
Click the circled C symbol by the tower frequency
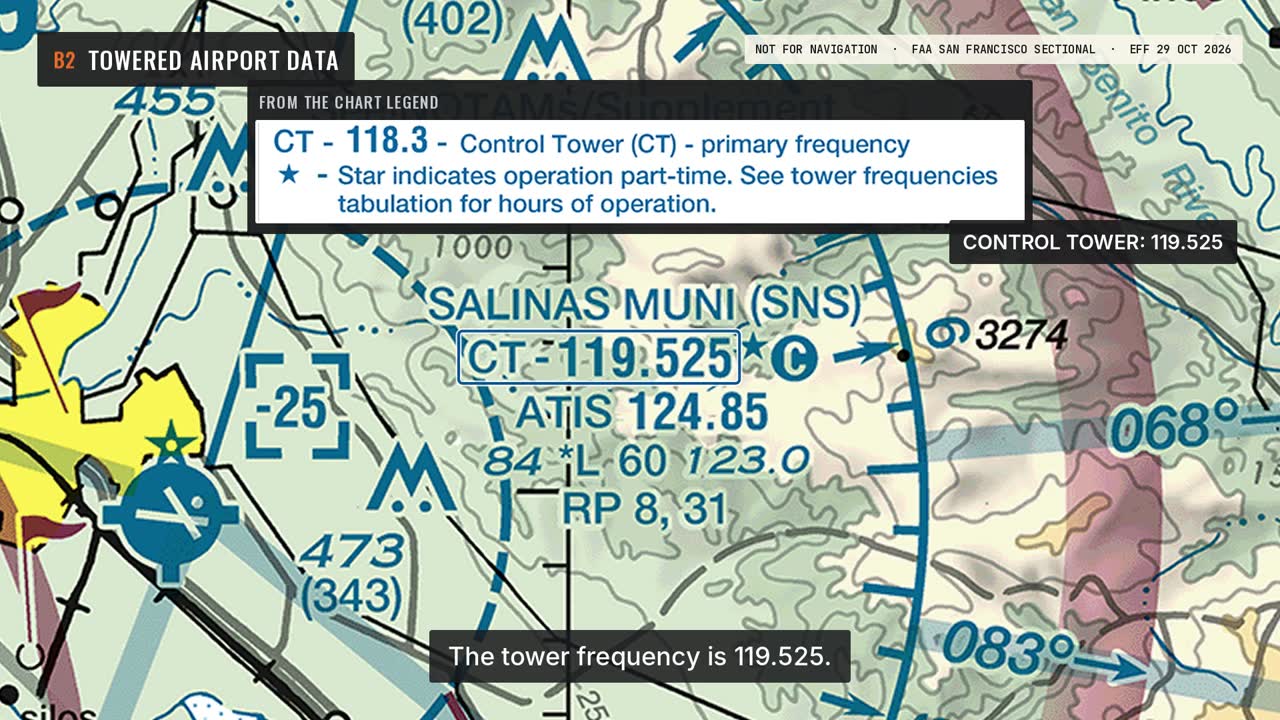point(795,359)
